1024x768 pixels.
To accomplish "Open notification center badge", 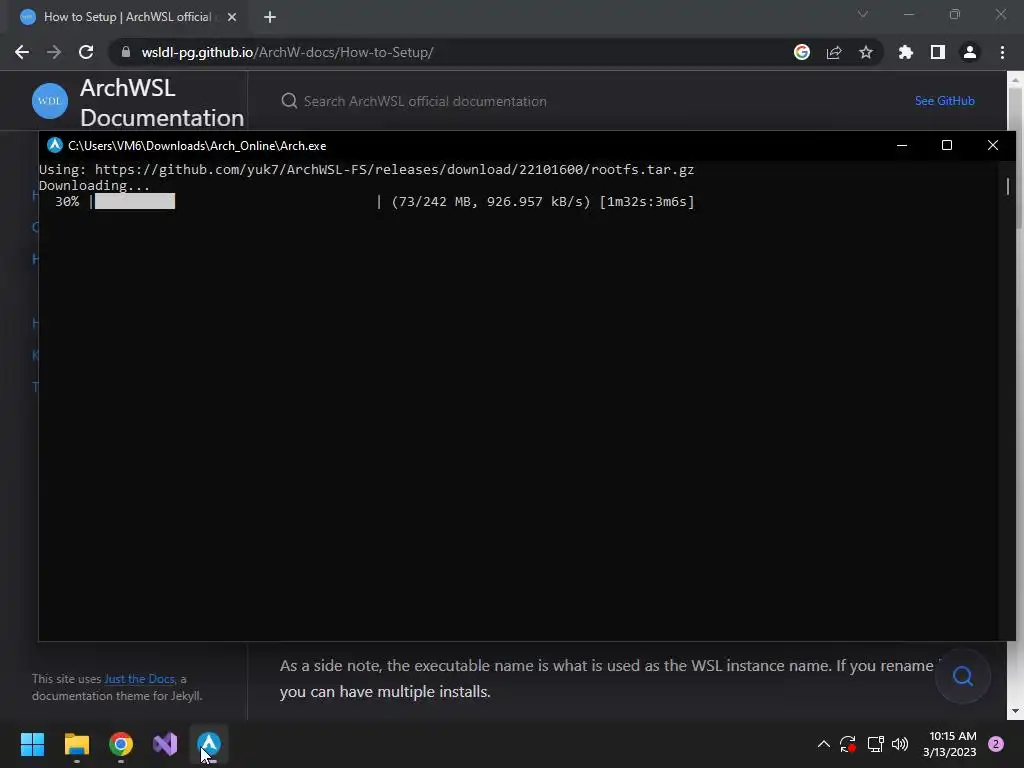I will (996, 744).
